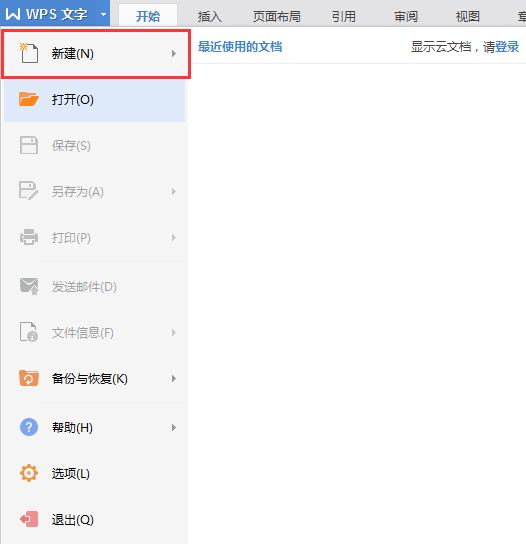
Task: Expand the 文件信息(F) submenu arrow
Action: pos(174,333)
